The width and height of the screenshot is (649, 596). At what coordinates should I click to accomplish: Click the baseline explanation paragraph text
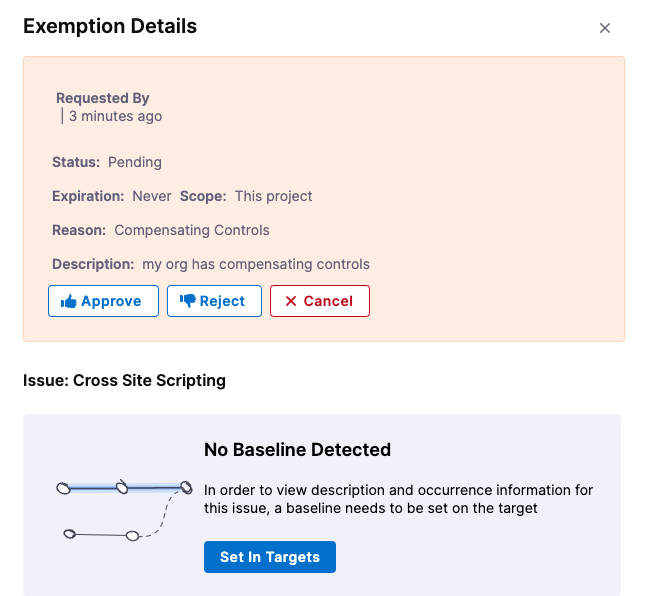[x=398, y=499]
